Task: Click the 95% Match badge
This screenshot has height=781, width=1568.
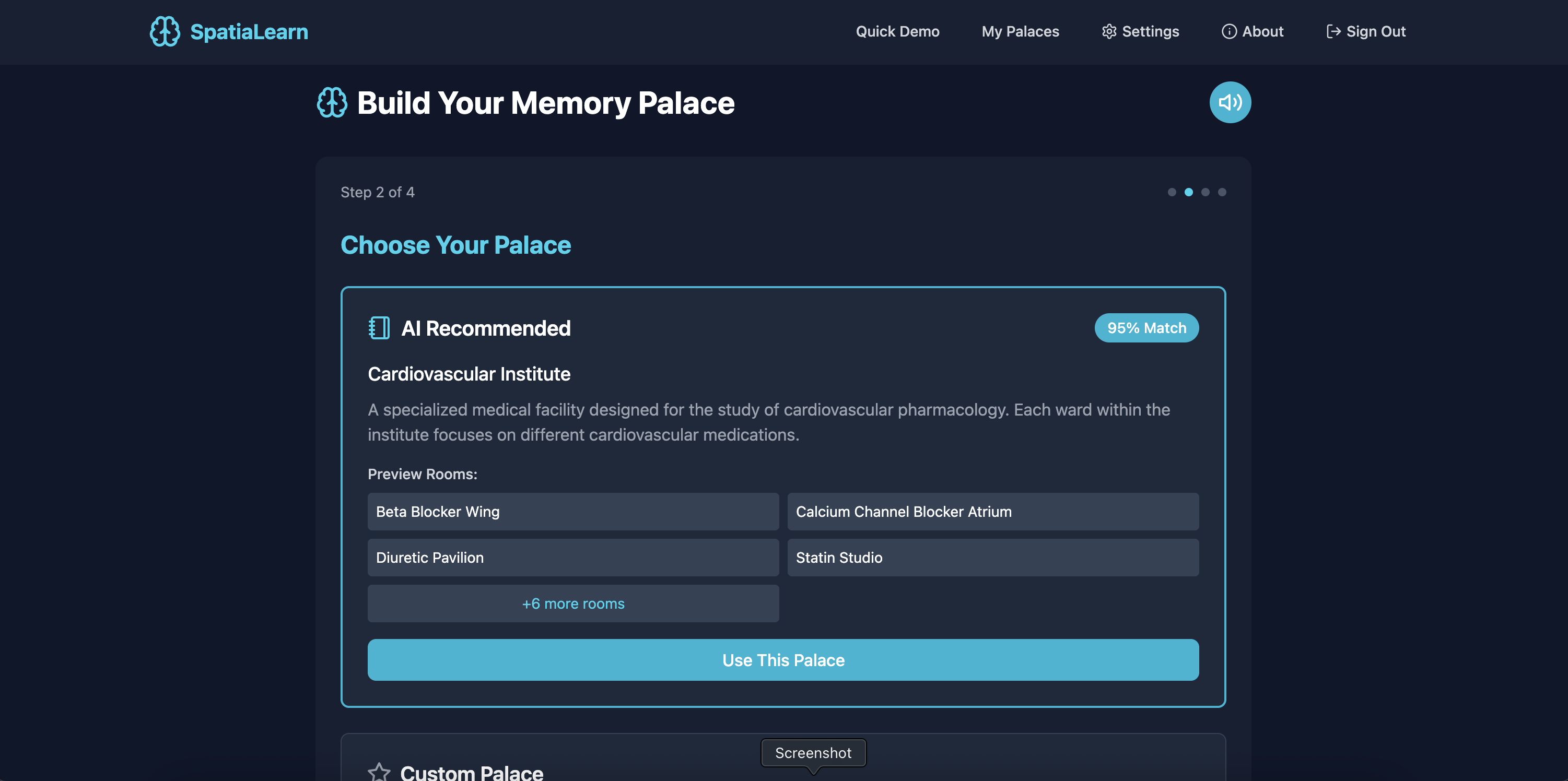Action: point(1146,328)
